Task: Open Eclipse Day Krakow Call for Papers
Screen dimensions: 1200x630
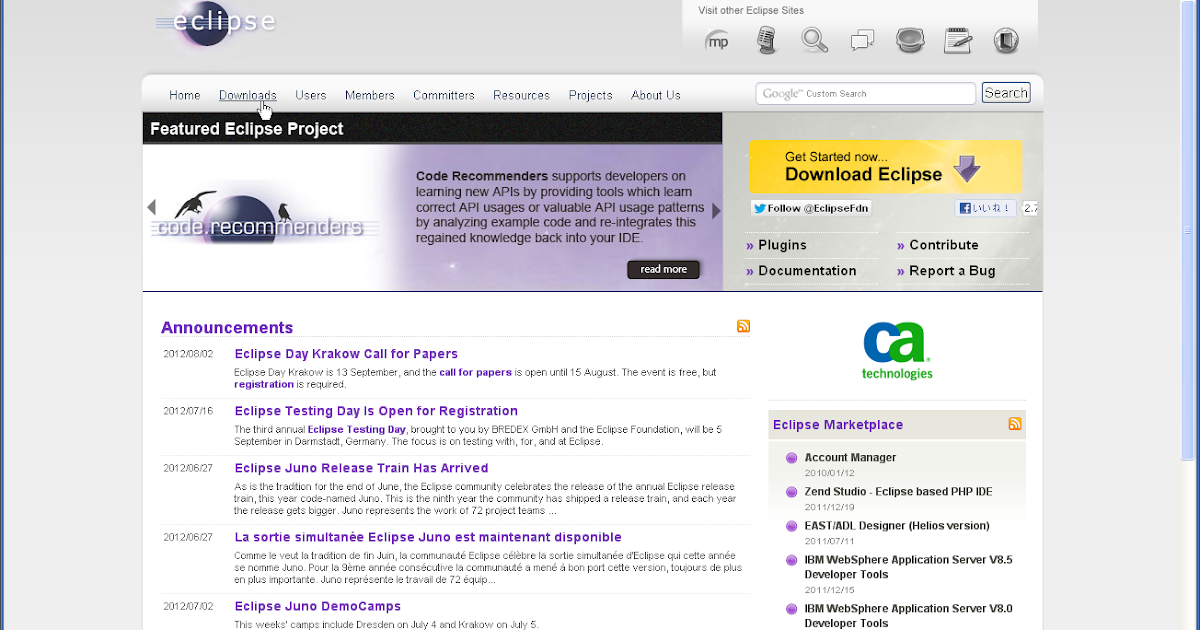Action: [346, 354]
